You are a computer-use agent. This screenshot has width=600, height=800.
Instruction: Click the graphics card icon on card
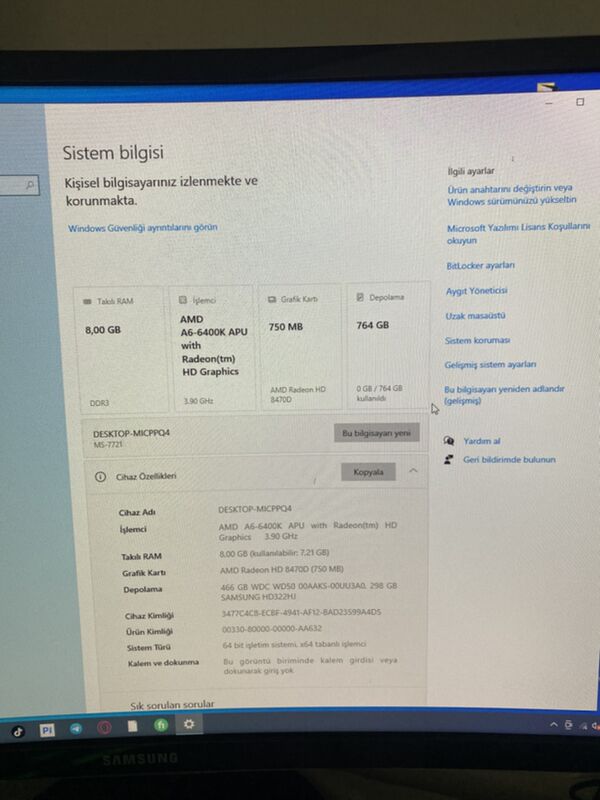point(272,299)
